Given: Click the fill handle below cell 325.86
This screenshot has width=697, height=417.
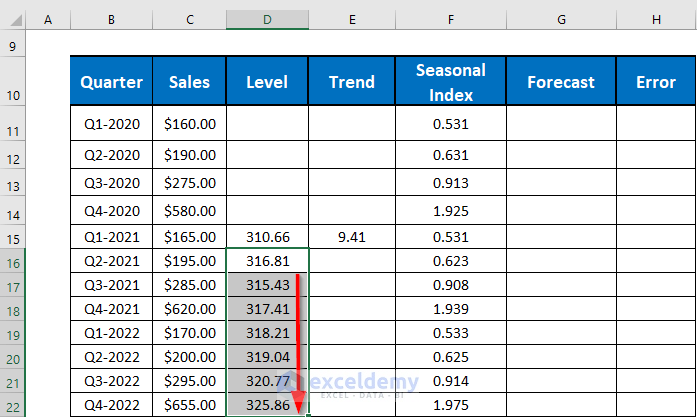Looking at the screenshot, I should click(310, 415).
